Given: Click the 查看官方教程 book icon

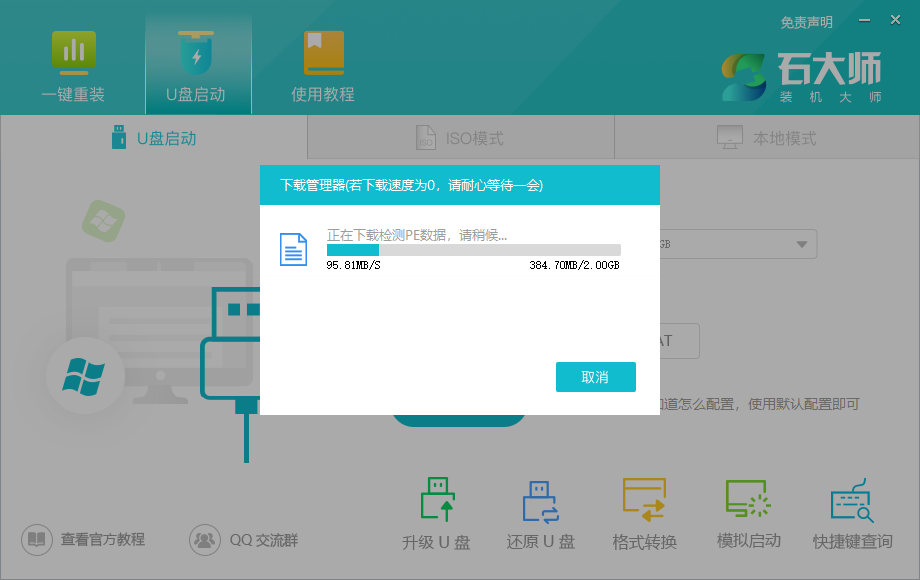Looking at the screenshot, I should [x=36, y=540].
